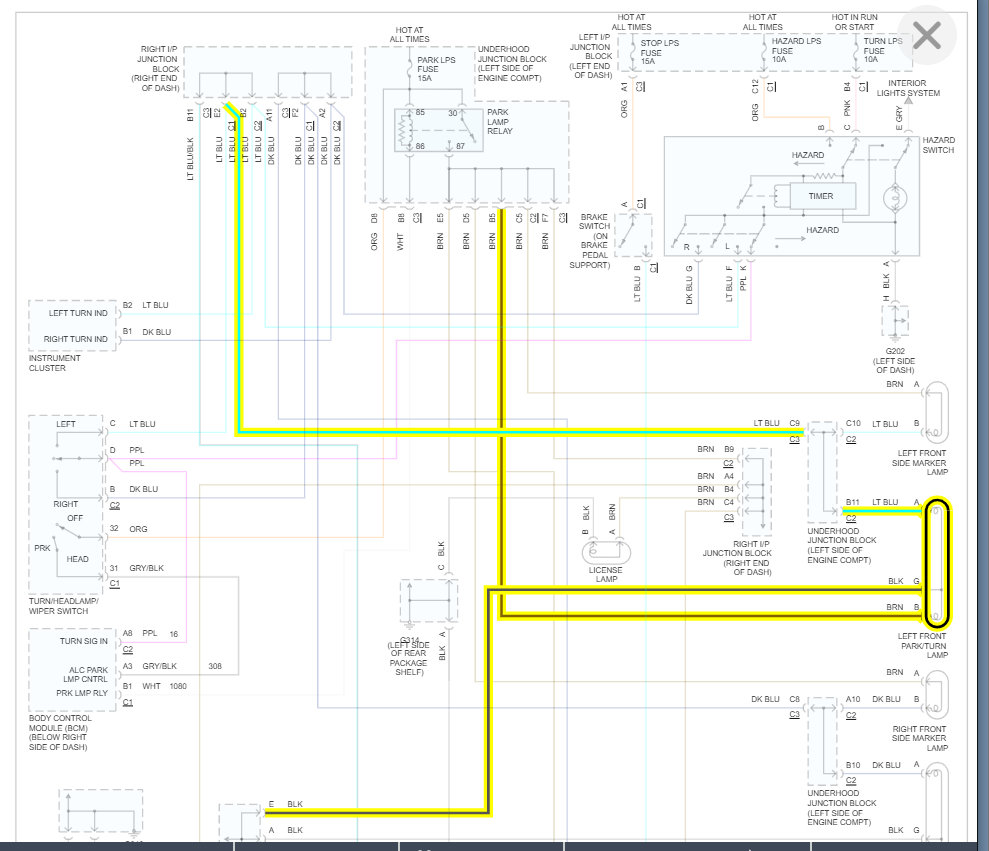The height and width of the screenshot is (851, 989).
Task: Click the TURN SIG IN text
Action: (x=84, y=641)
